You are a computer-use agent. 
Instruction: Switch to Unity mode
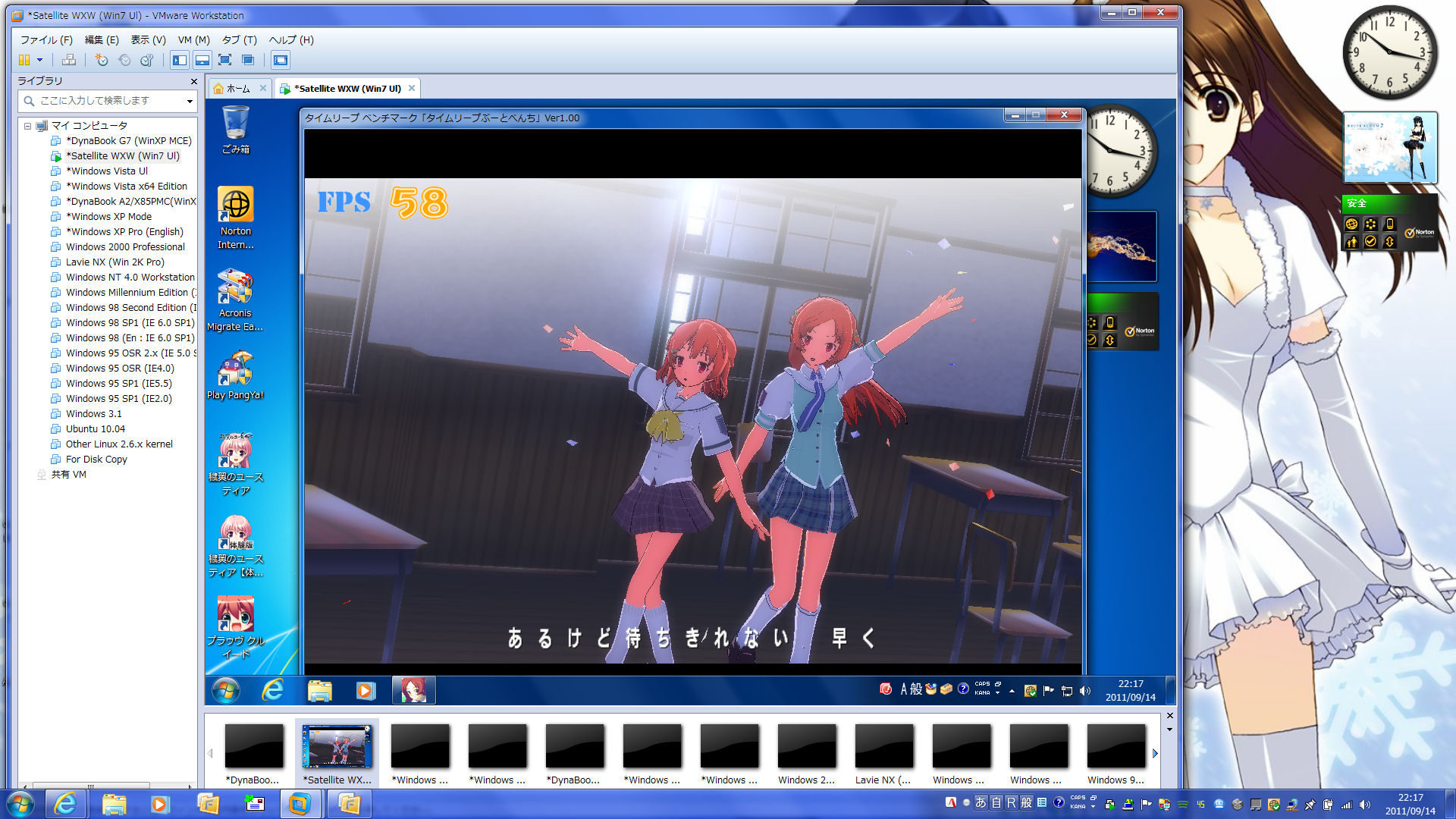(248, 60)
